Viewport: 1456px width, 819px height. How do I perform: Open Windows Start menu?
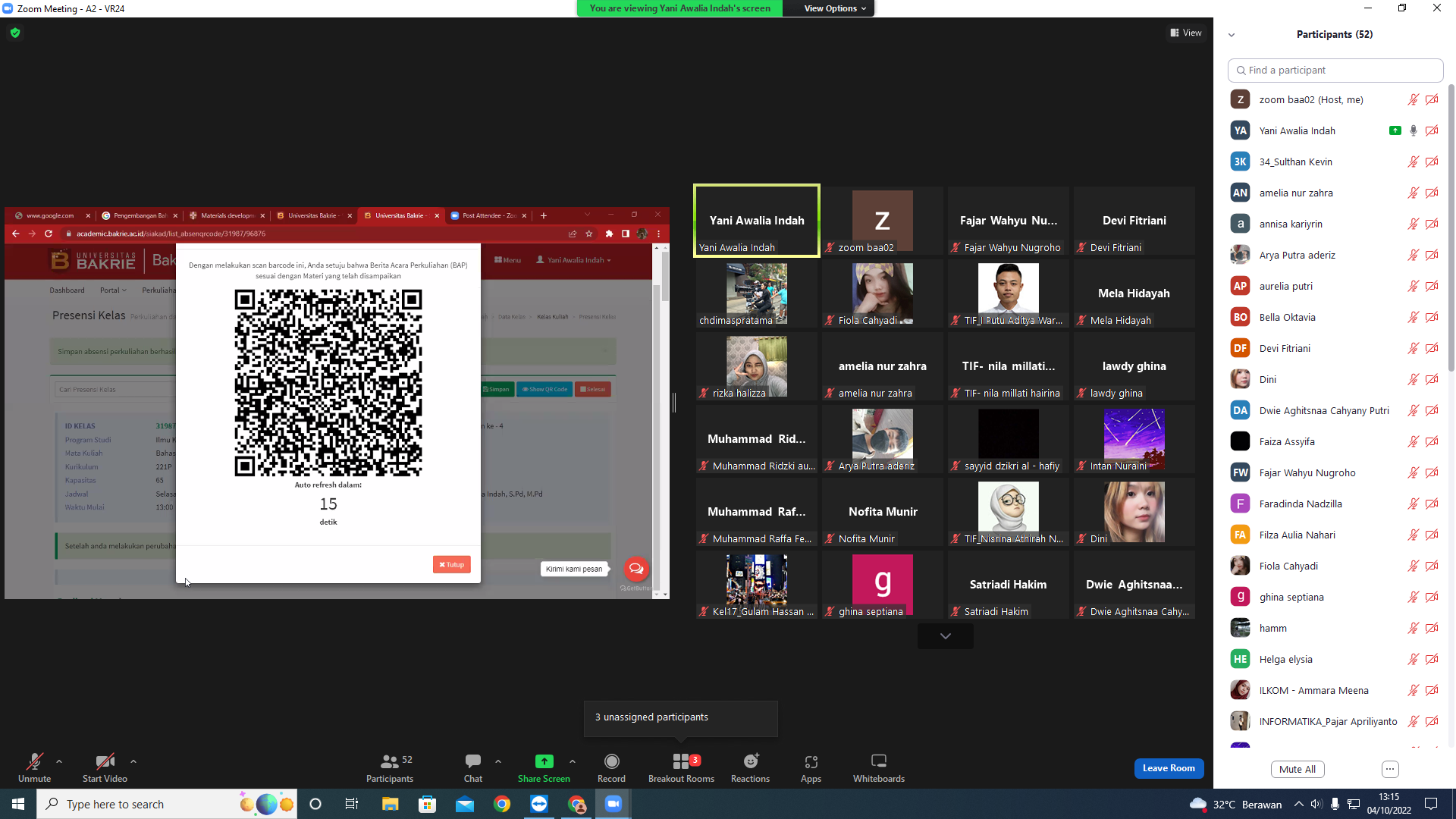(x=18, y=804)
